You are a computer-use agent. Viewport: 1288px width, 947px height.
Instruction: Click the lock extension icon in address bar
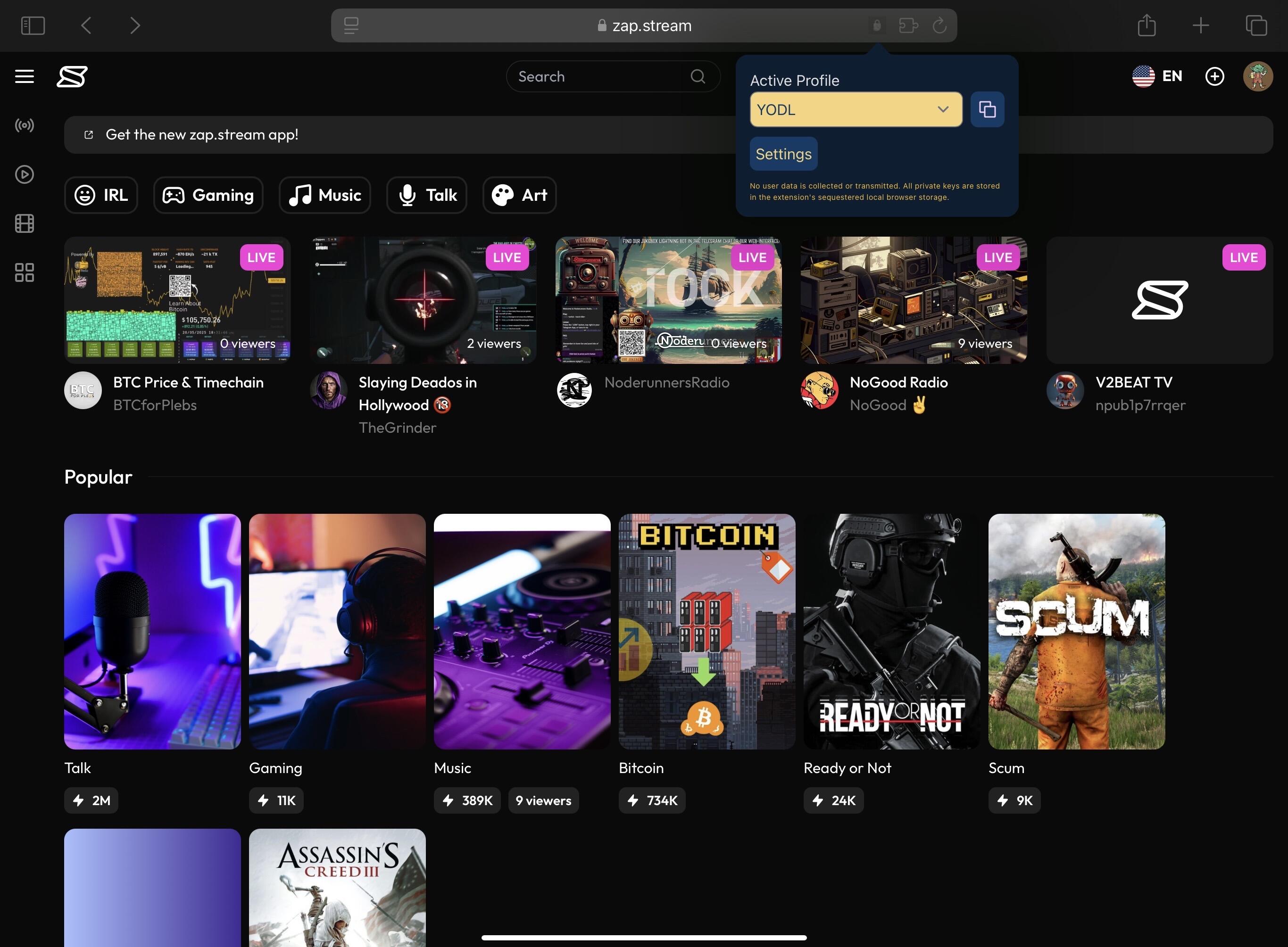[877, 25]
